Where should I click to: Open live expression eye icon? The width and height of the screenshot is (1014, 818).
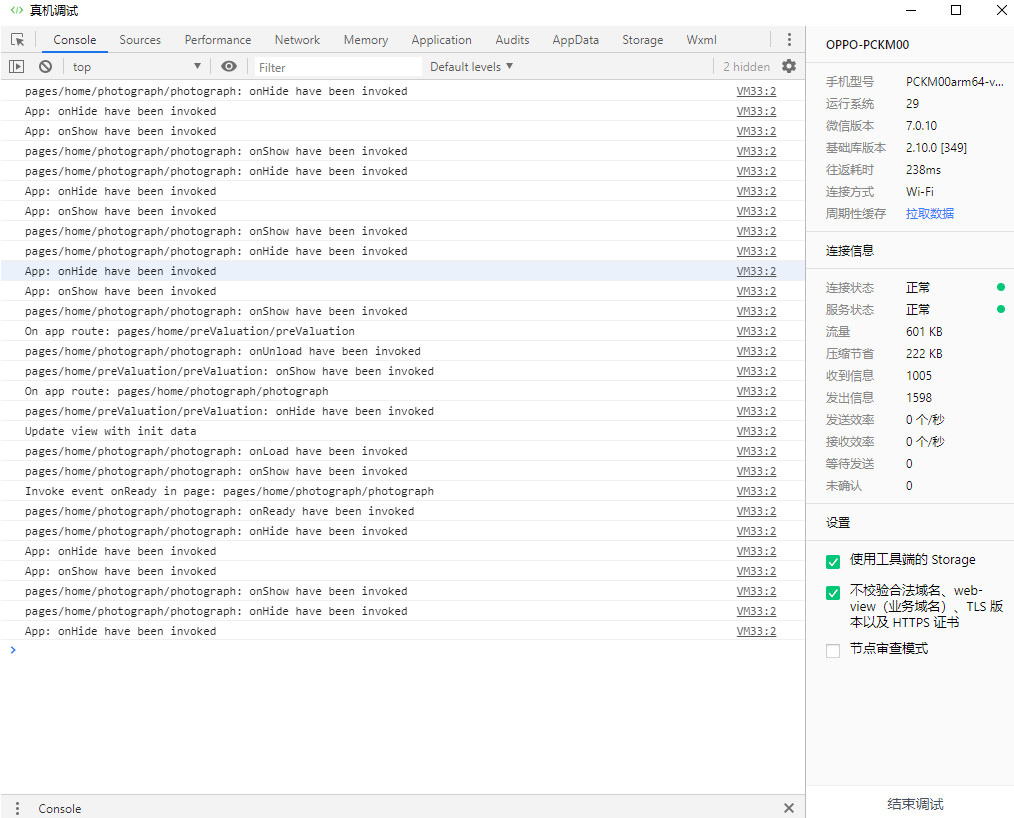click(229, 67)
